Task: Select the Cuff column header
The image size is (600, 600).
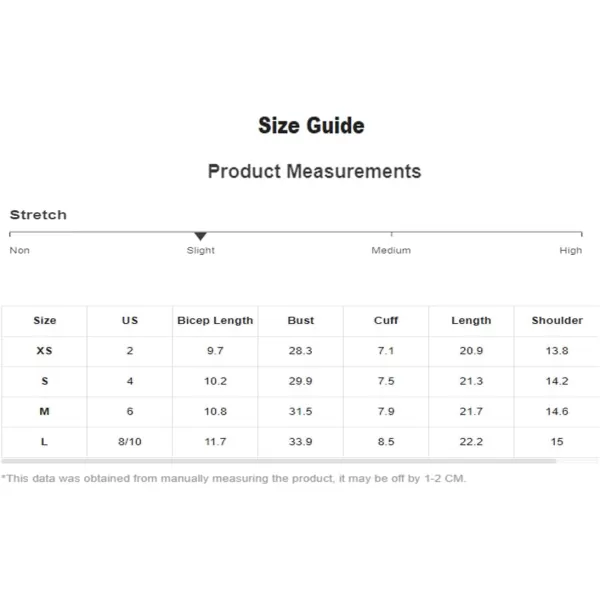Action: 386,320
